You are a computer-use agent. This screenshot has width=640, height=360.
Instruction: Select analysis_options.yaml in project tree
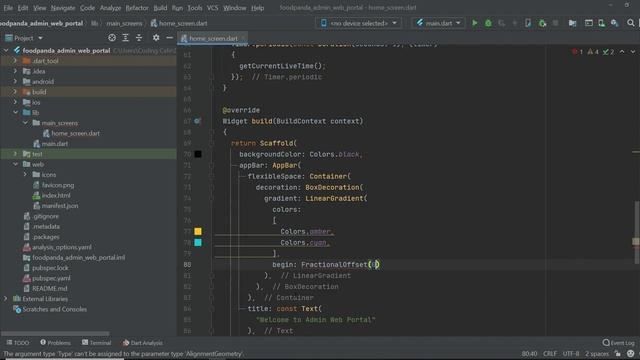point(57,247)
